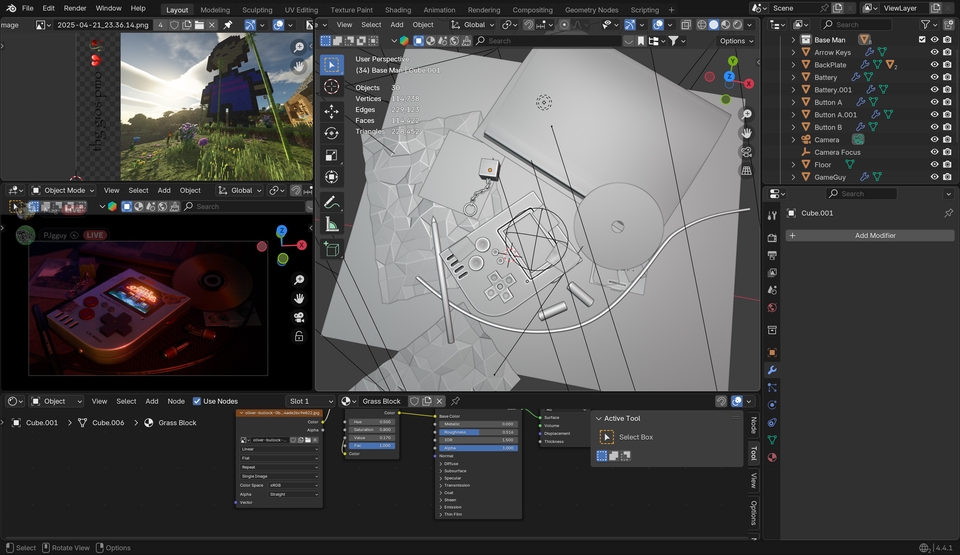Open the Slot 1 dropdown
This screenshot has width=960, height=555.
[x=311, y=401]
